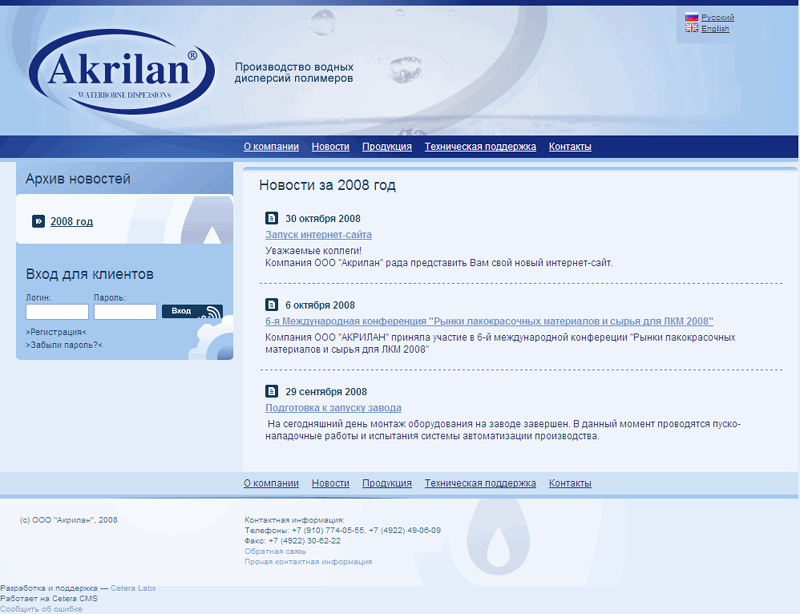Click the Забыли пароль? link

click(64, 345)
